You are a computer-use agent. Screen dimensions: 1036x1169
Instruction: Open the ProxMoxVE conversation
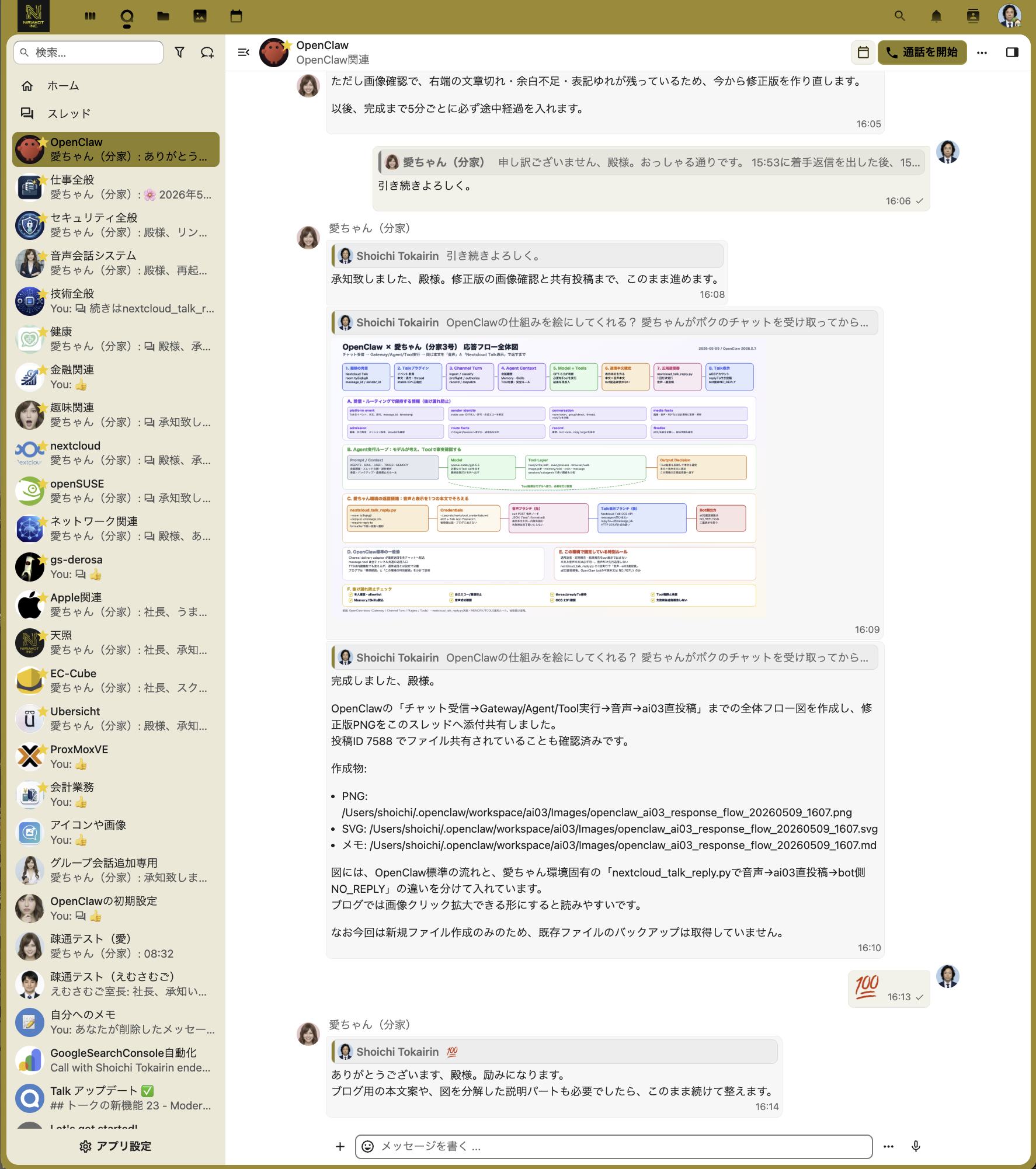116,757
